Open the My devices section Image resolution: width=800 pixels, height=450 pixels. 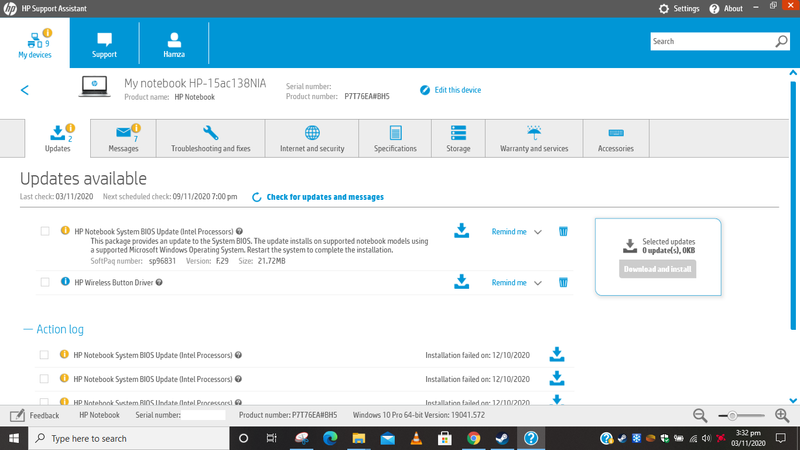[x=35, y=43]
